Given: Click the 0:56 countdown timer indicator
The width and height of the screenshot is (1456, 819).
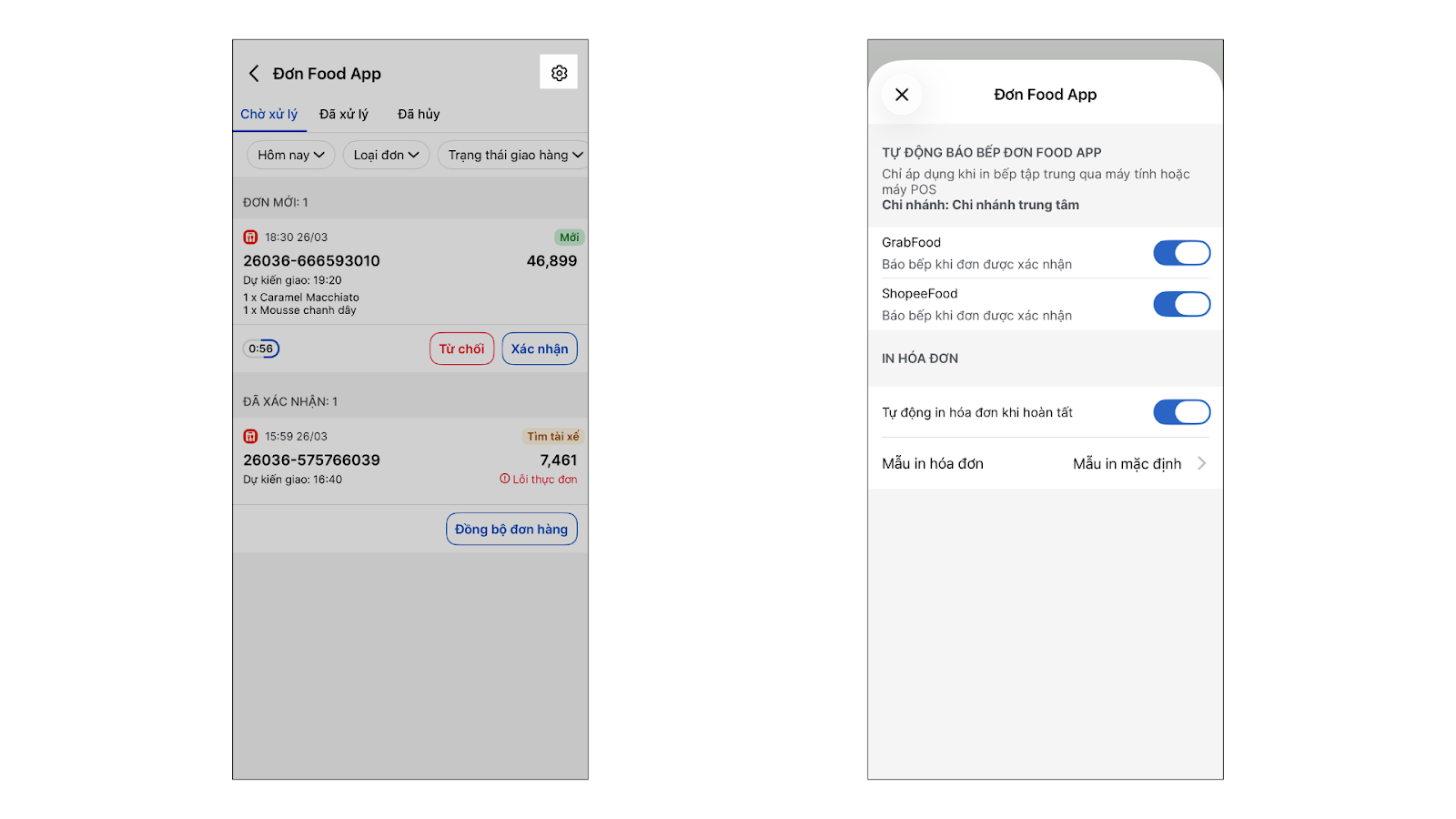Looking at the screenshot, I should click(x=261, y=349).
